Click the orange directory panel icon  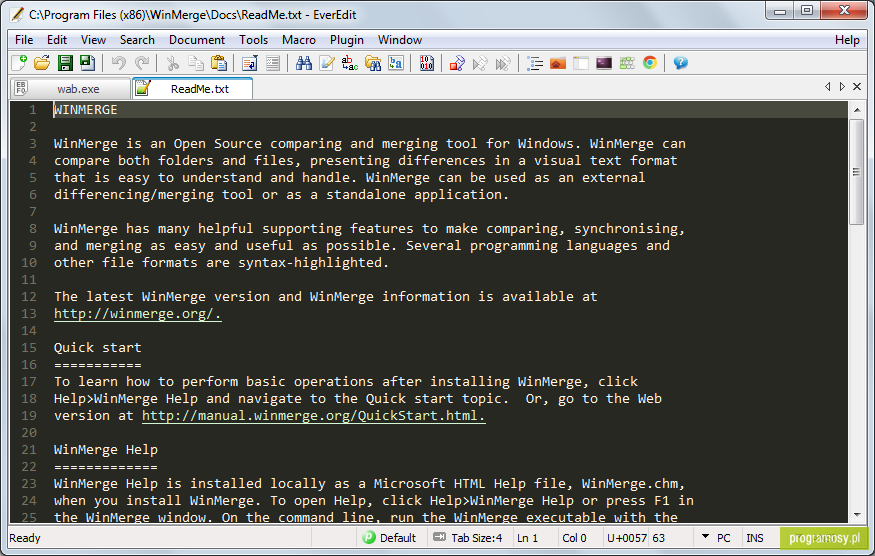coord(557,63)
